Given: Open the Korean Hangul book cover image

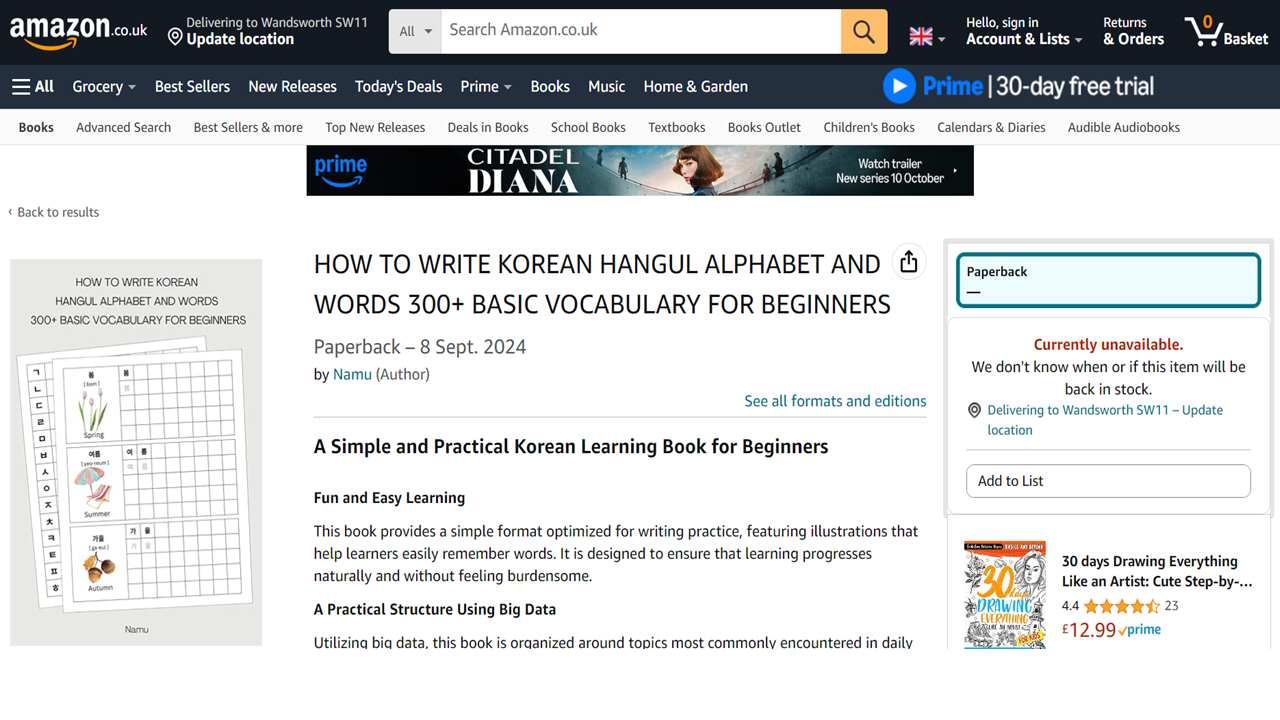Looking at the screenshot, I should point(136,452).
